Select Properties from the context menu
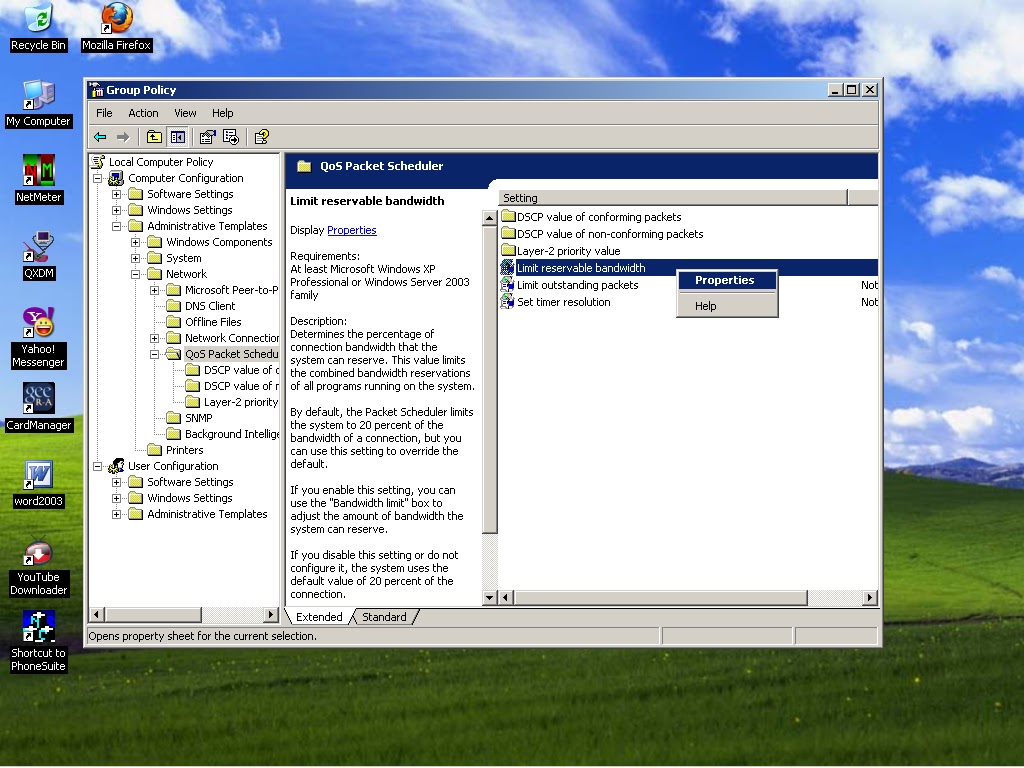The width and height of the screenshot is (1024, 768). (726, 280)
